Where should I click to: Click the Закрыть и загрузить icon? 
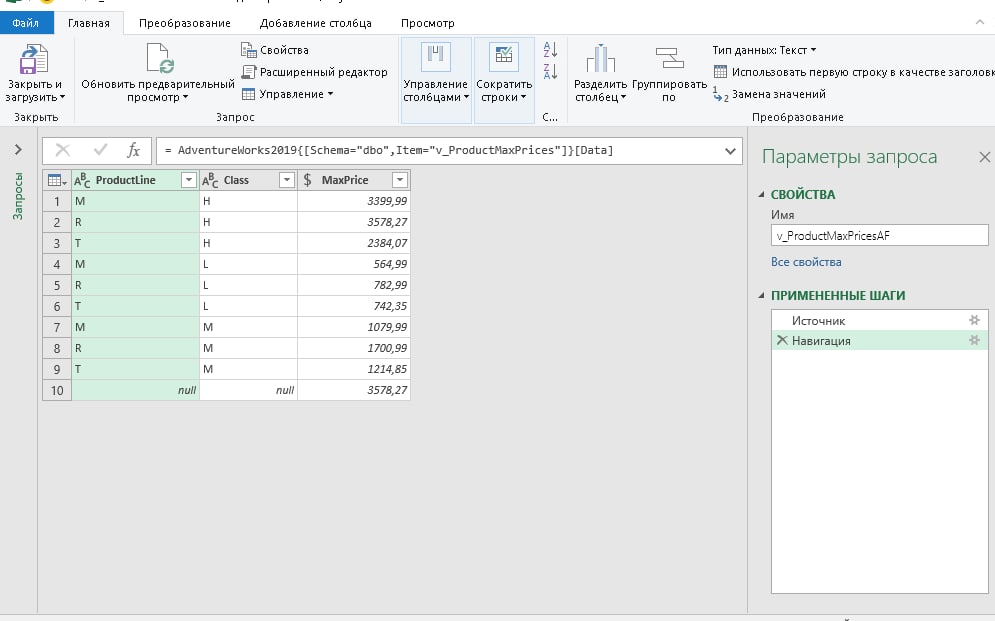[34, 59]
